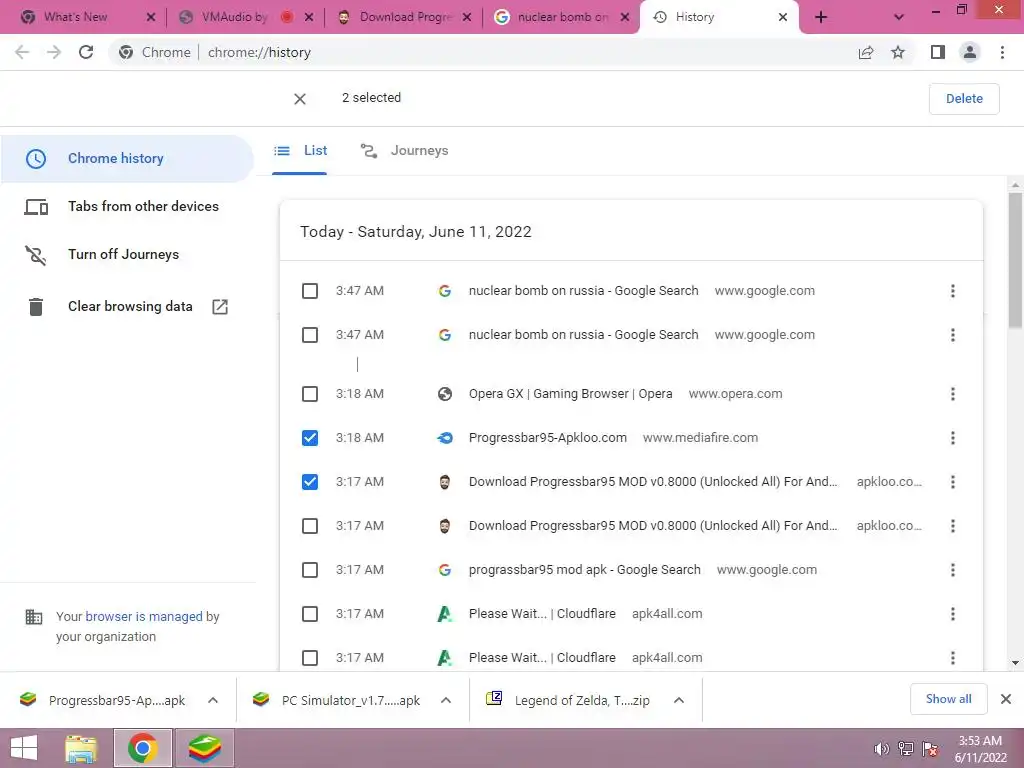Open the browser is managed link
The height and width of the screenshot is (768, 1024).
pos(144,616)
